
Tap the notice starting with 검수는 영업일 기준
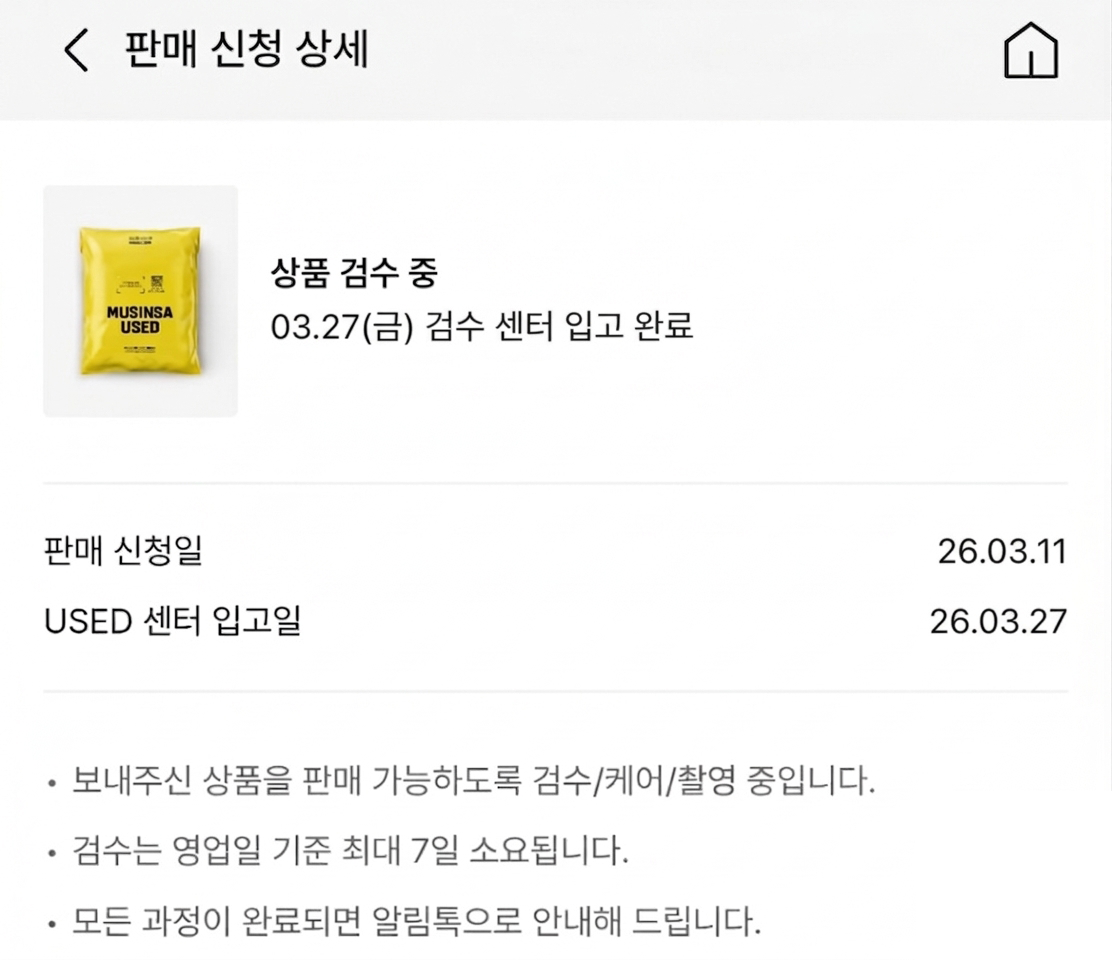pyautogui.click(x=350, y=852)
